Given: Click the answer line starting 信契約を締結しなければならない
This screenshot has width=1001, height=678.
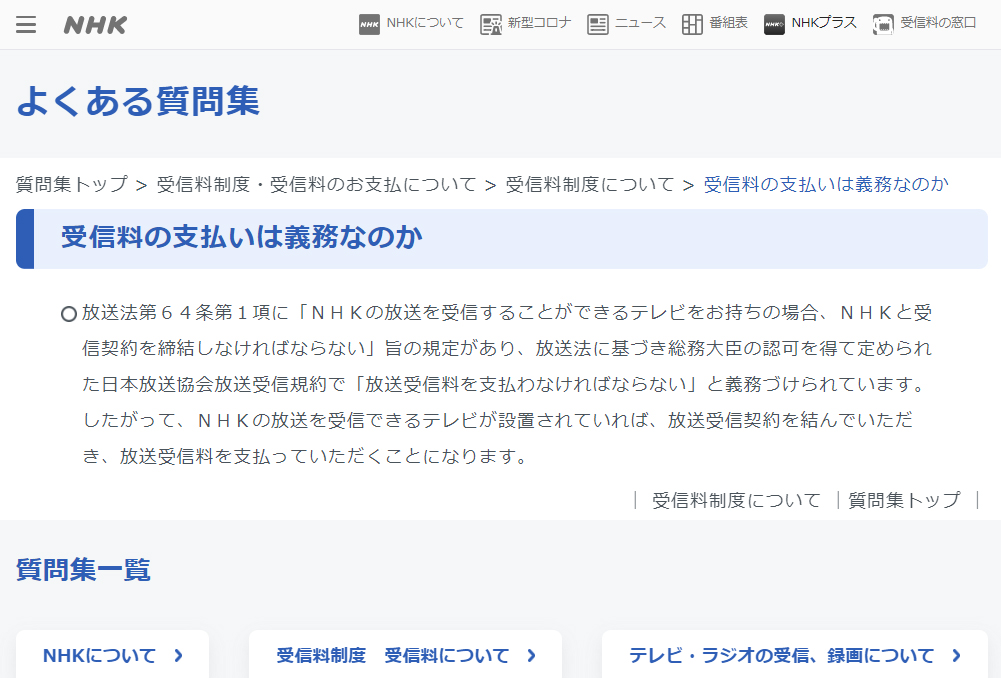Looking at the screenshot, I should tap(507, 349).
